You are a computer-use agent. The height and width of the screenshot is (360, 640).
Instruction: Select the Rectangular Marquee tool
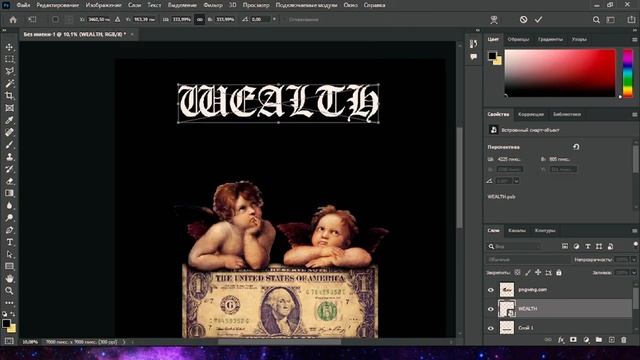(x=9, y=59)
